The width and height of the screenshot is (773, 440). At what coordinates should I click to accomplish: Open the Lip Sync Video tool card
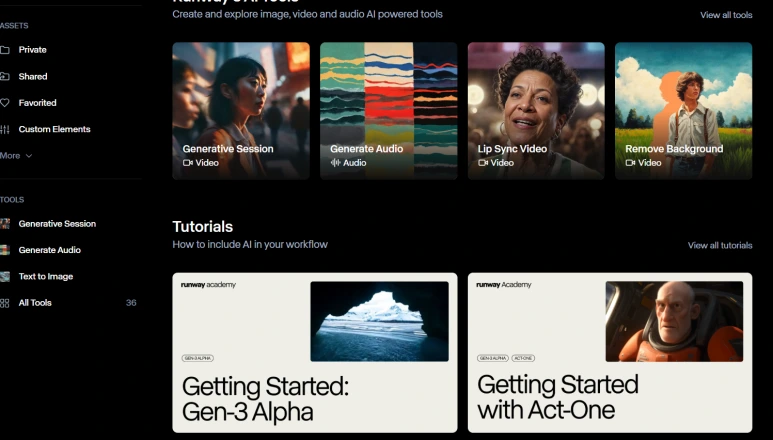(536, 111)
